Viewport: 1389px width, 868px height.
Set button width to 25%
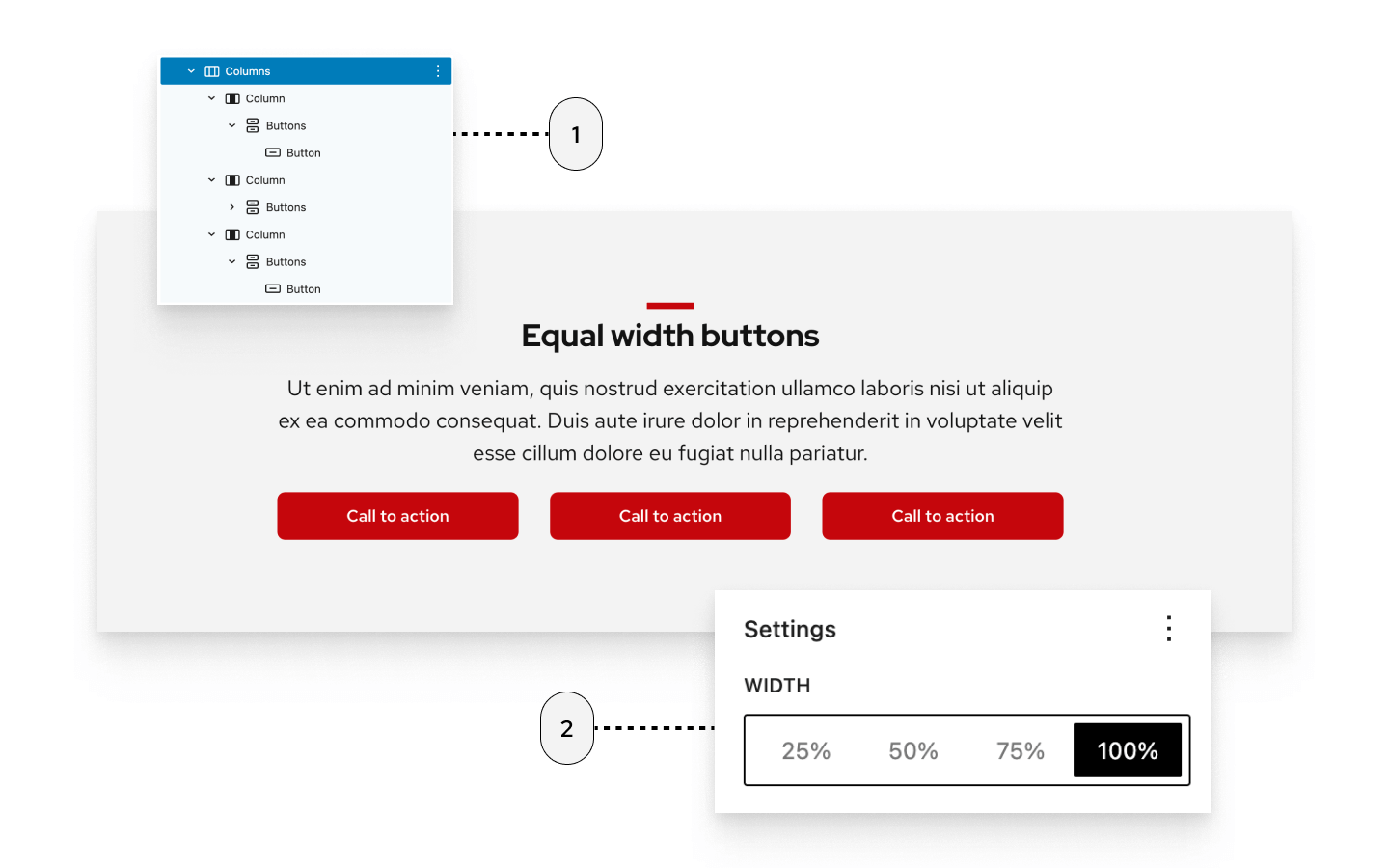click(805, 750)
